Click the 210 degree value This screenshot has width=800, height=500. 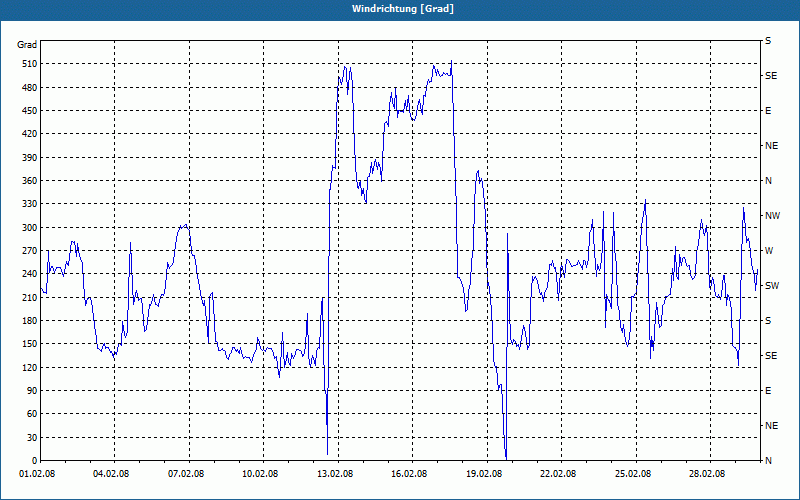[29, 297]
